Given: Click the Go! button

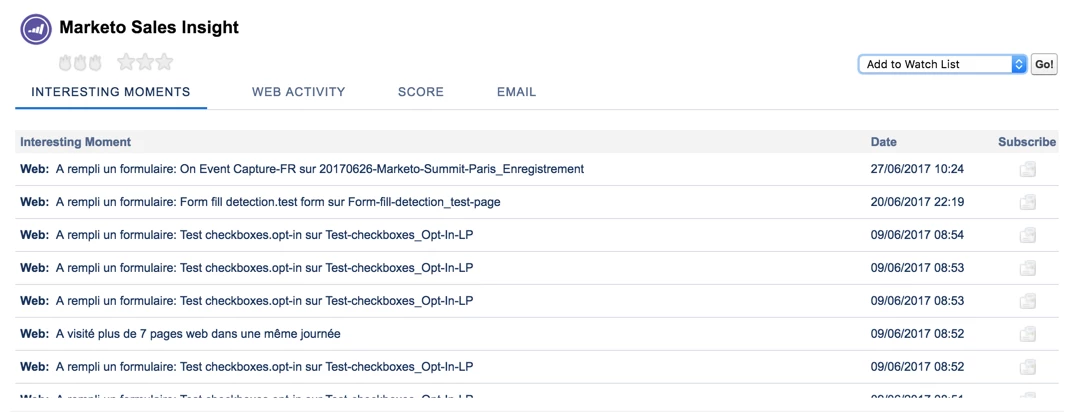Looking at the screenshot, I should pyautogui.click(x=1044, y=64).
